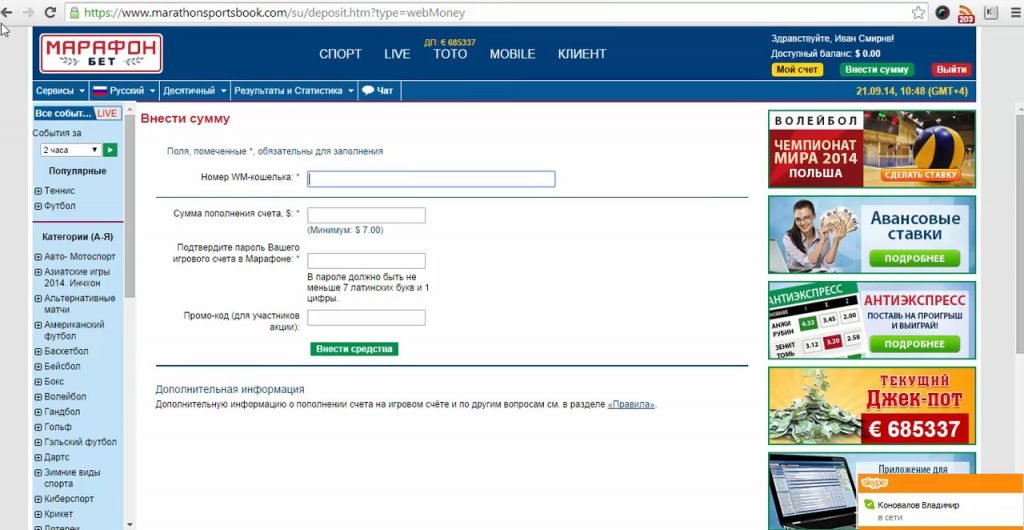Click the Мой счет button

click(797, 70)
